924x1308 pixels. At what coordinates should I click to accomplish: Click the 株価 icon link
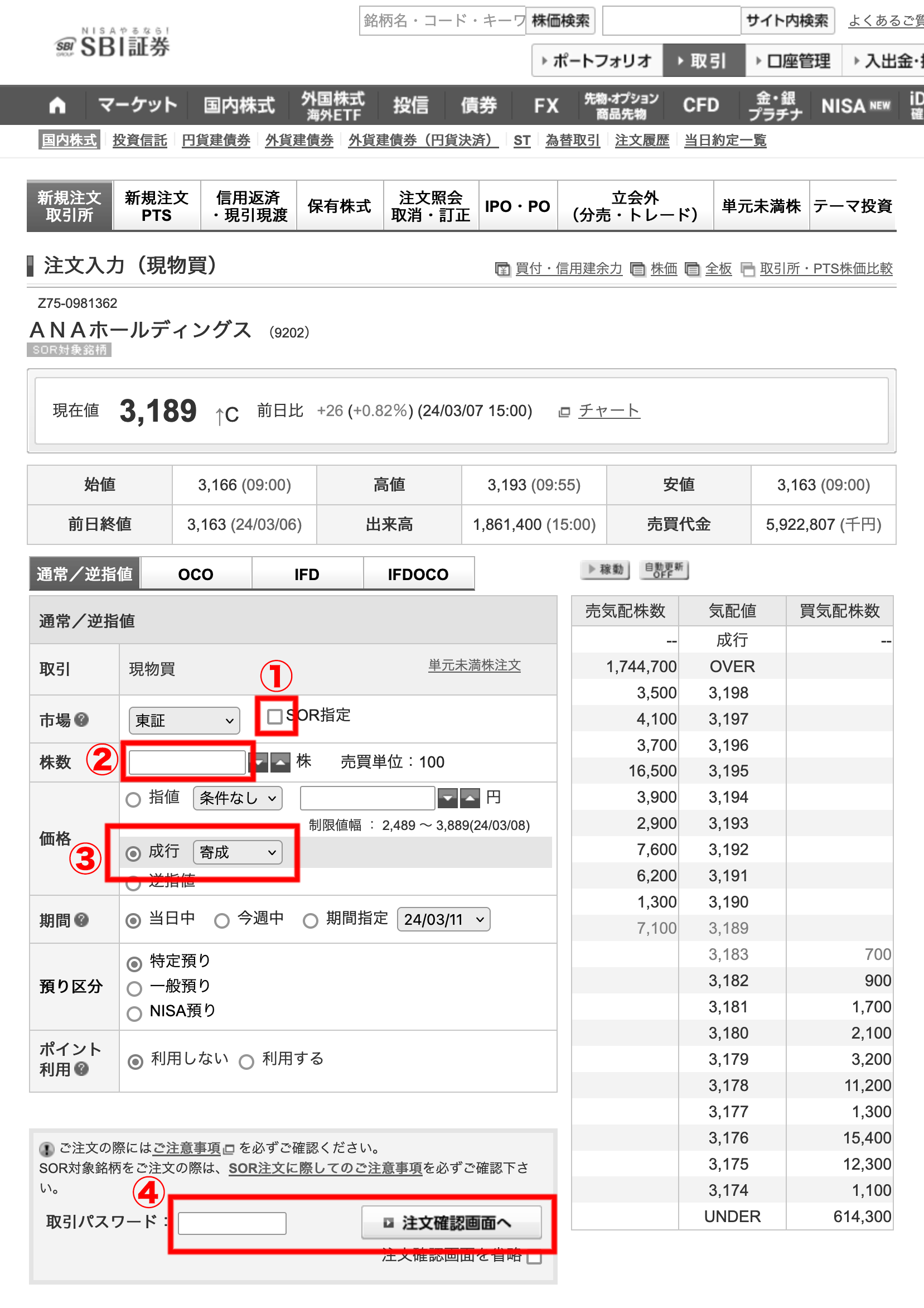click(637, 269)
